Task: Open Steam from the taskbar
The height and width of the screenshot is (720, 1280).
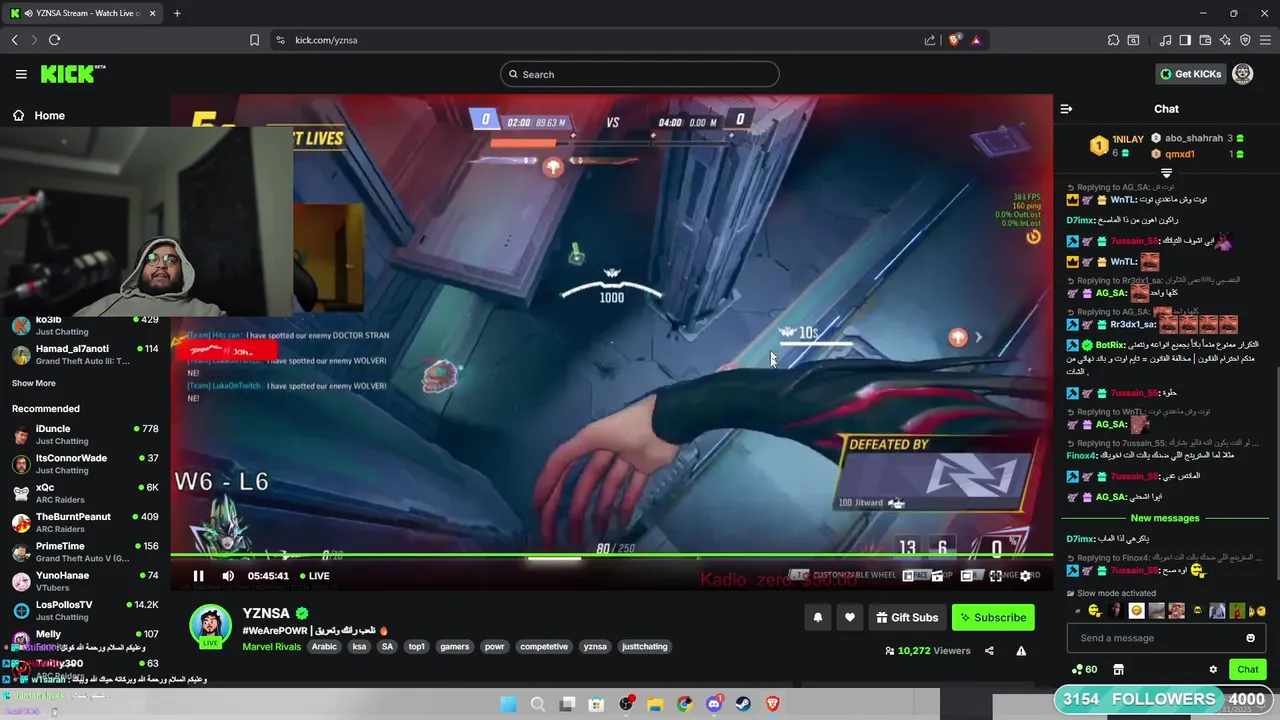Action: 742,704
